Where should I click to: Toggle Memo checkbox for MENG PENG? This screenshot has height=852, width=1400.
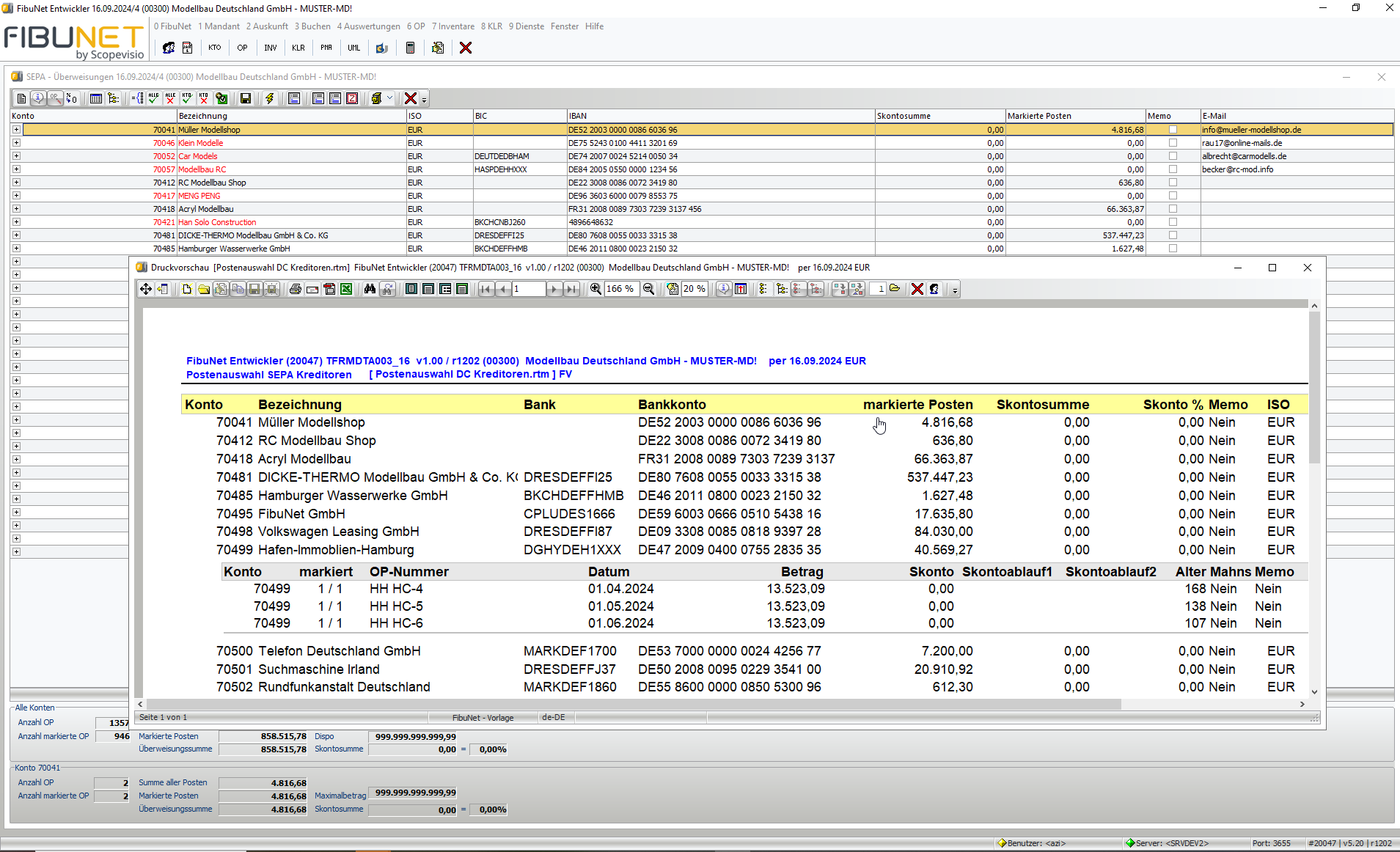pyautogui.click(x=1173, y=196)
